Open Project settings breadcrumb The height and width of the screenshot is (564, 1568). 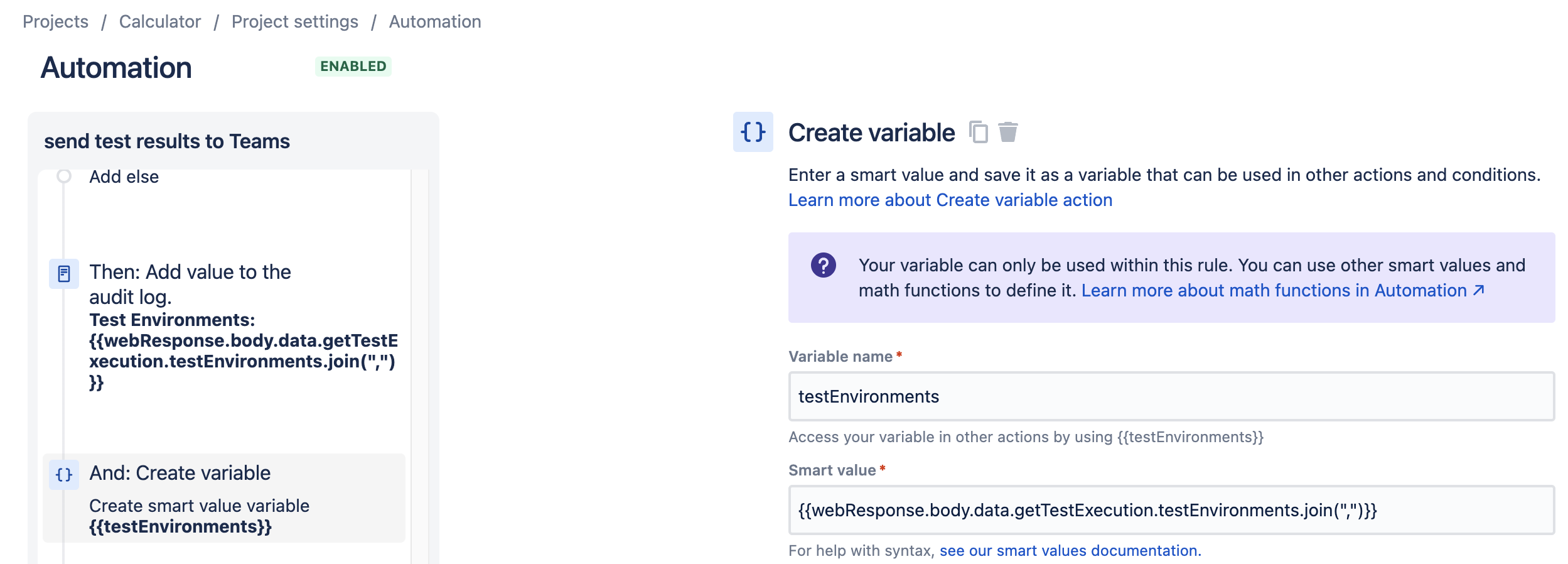(x=295, y=21)
